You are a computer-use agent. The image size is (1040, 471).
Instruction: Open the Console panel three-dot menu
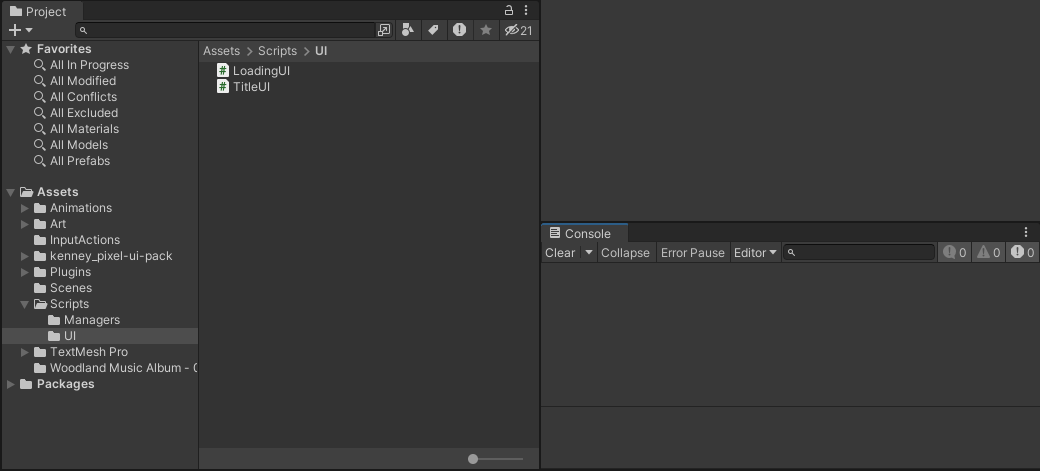[x=1025, y=232]
